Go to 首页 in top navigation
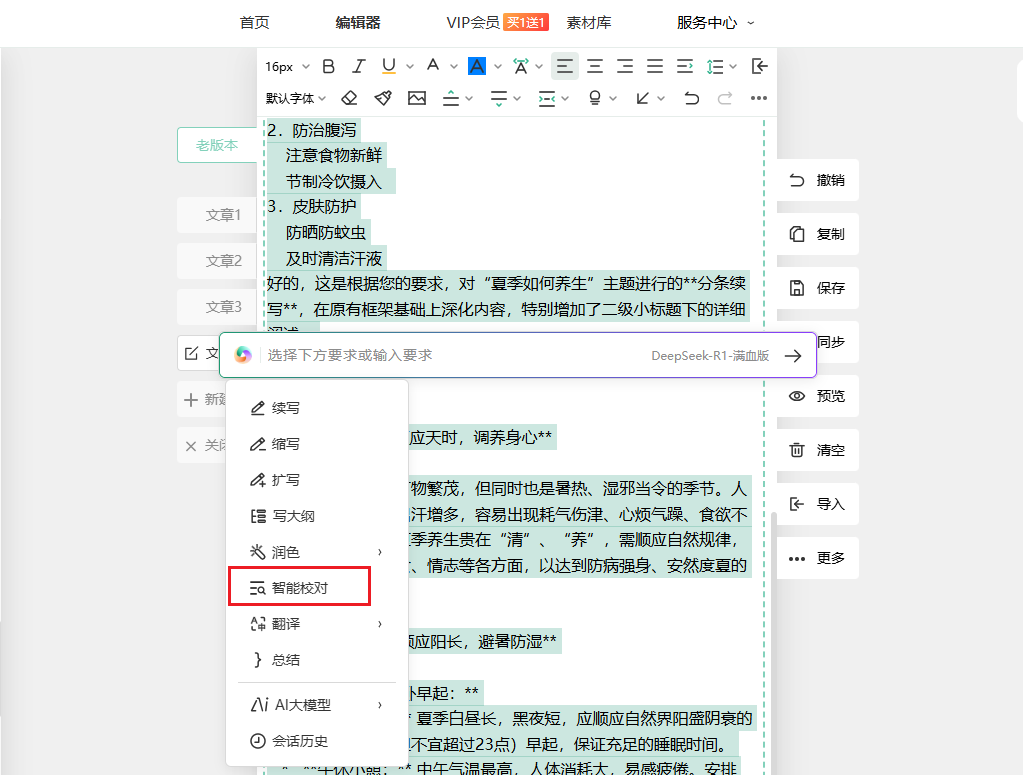 click(254, 23)
